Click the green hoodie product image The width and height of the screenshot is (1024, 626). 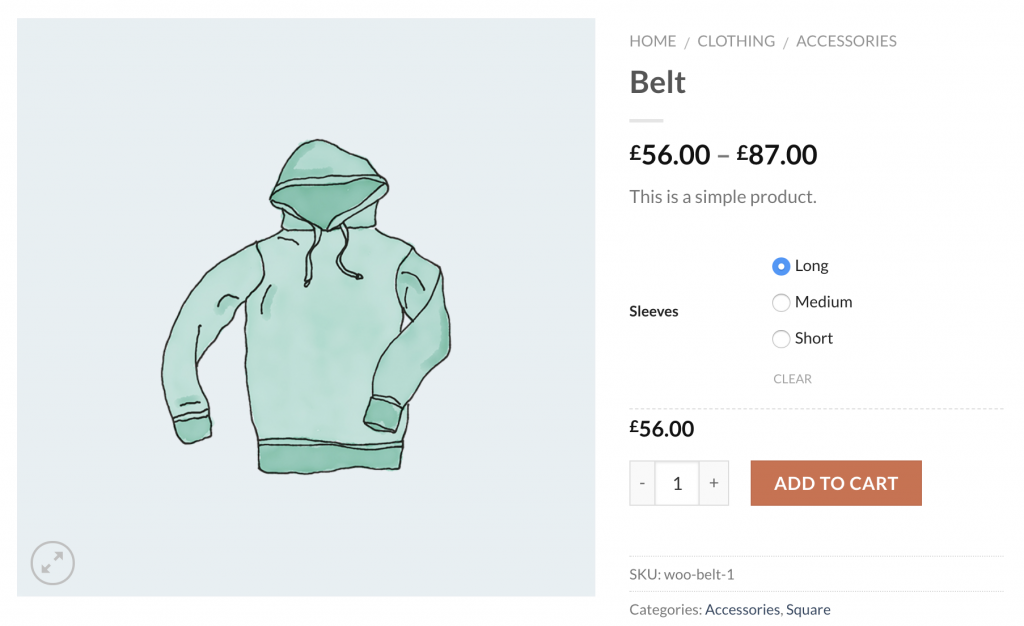click(306, 307)
